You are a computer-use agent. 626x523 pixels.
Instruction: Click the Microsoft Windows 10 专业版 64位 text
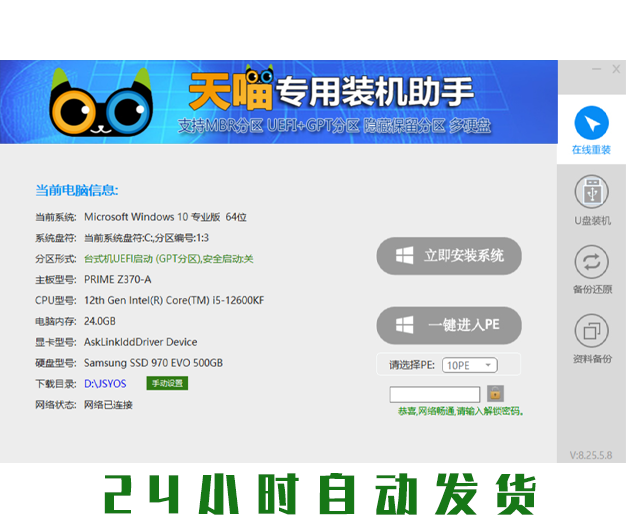pos(165,217)
